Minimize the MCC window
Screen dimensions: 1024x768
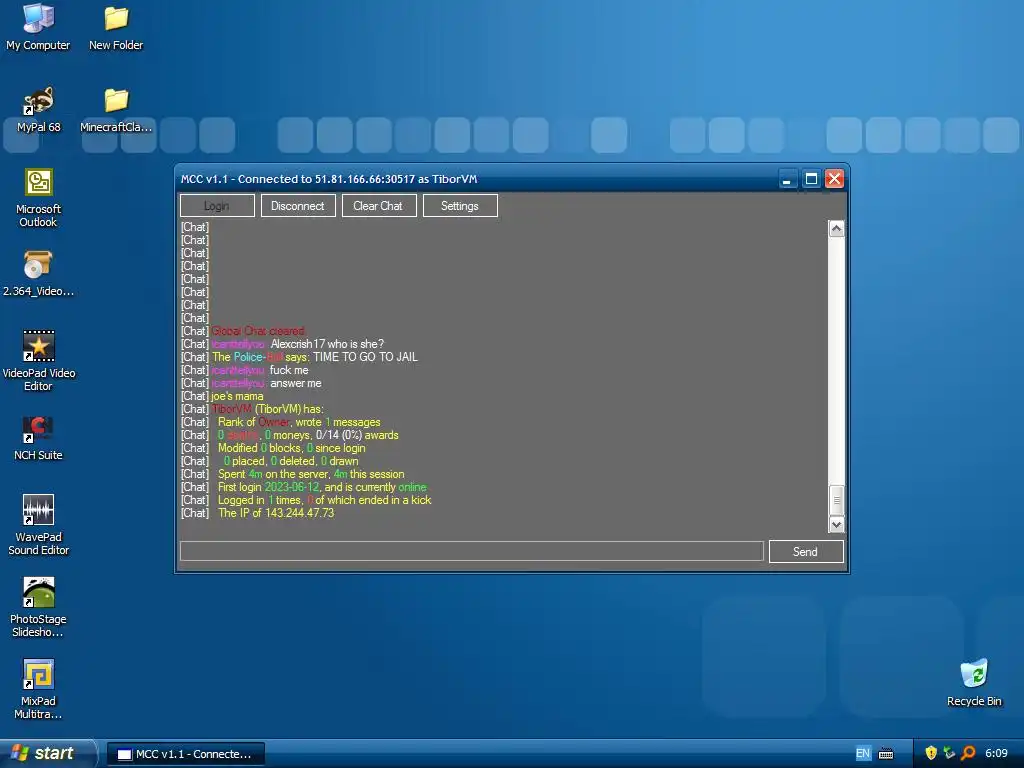(x=788, y=179)
